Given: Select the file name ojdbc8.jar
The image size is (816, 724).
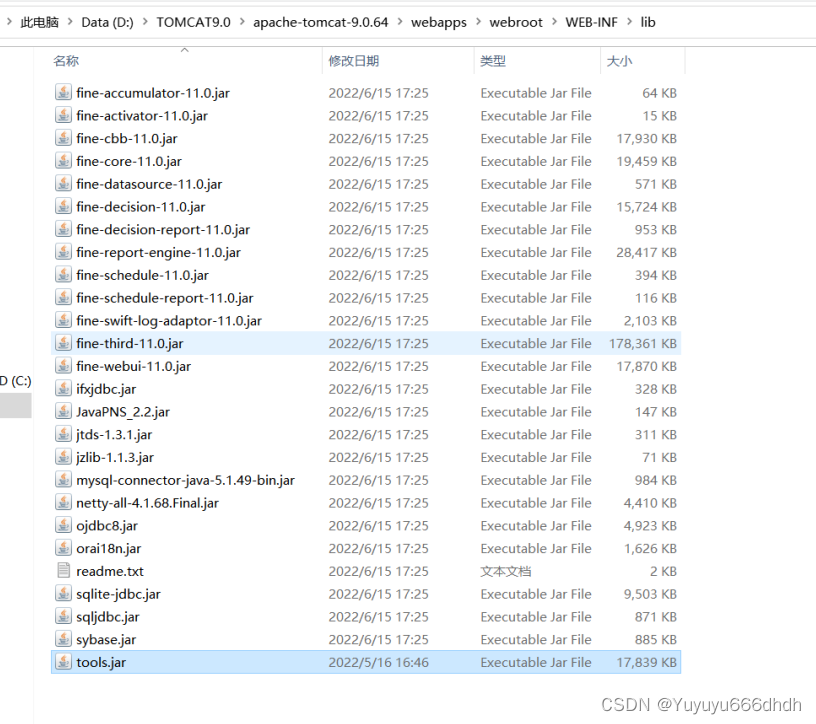Looking at the screenshot, I should (x=107, y=526).
